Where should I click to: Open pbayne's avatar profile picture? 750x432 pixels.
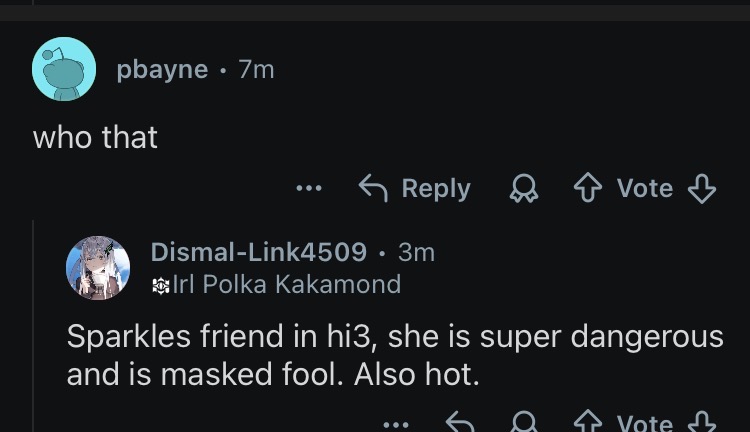tap(64, 69)
